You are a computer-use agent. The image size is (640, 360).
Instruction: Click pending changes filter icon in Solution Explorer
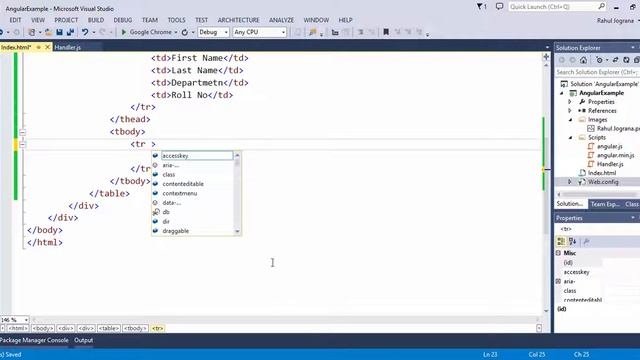(x=599, y=60)
